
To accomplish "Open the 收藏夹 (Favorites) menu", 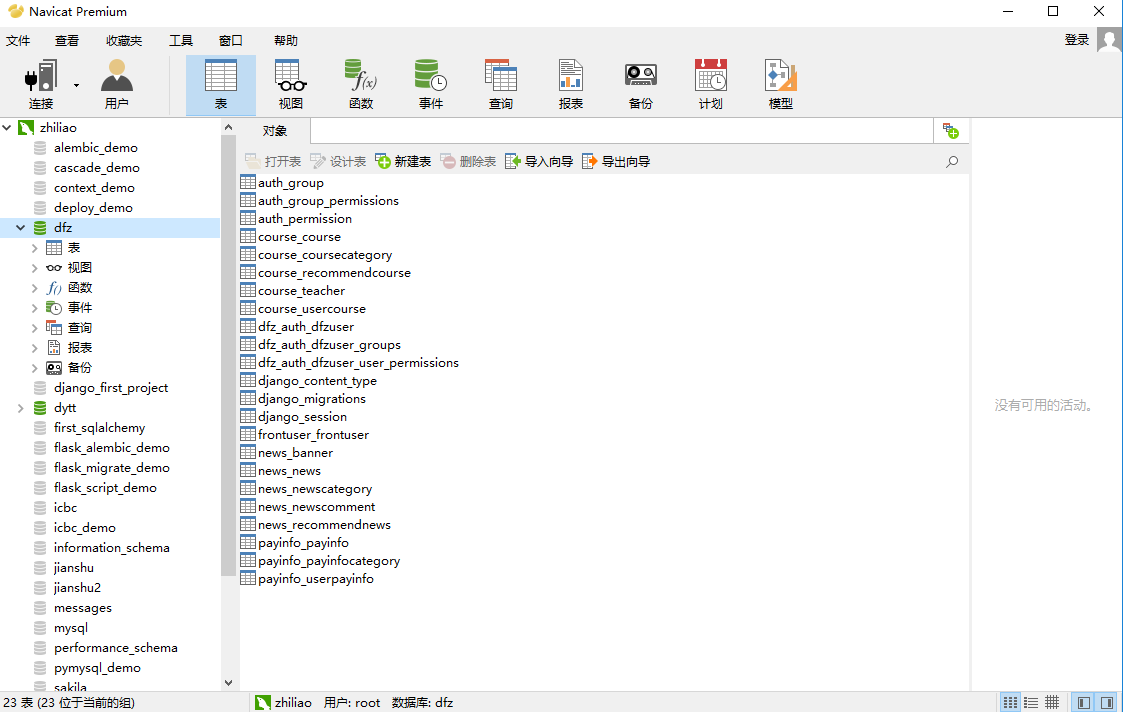I will click(124, 41).
